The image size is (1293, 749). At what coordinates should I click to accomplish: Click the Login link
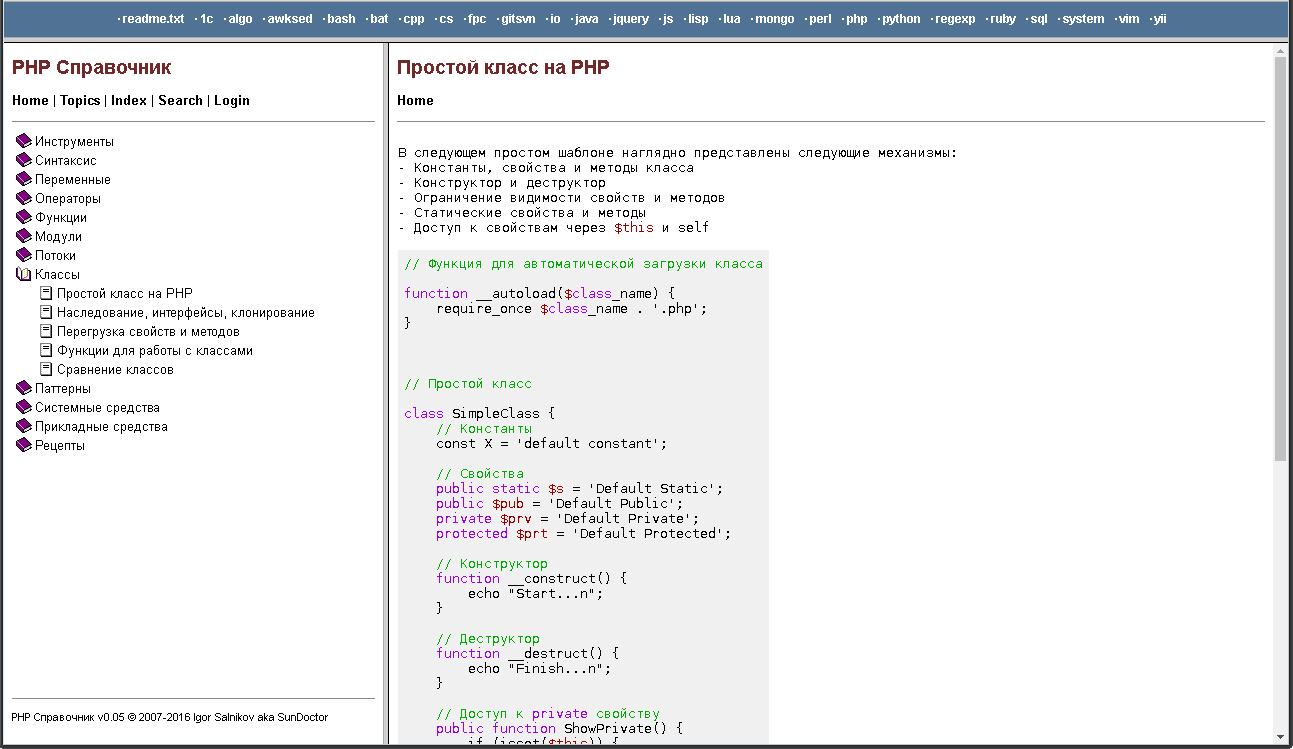point(232,100)
